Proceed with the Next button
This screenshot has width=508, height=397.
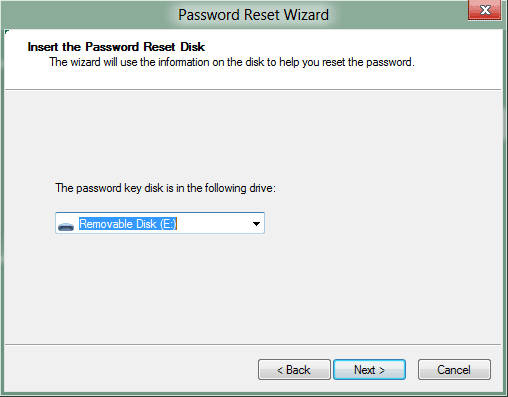pos(369,369)
